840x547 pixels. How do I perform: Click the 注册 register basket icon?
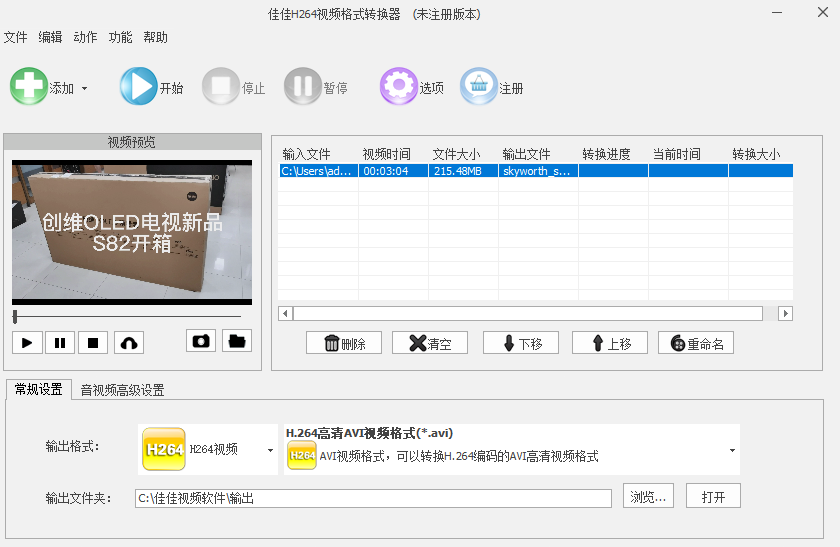pyautogui.click(x=479, y=87)
